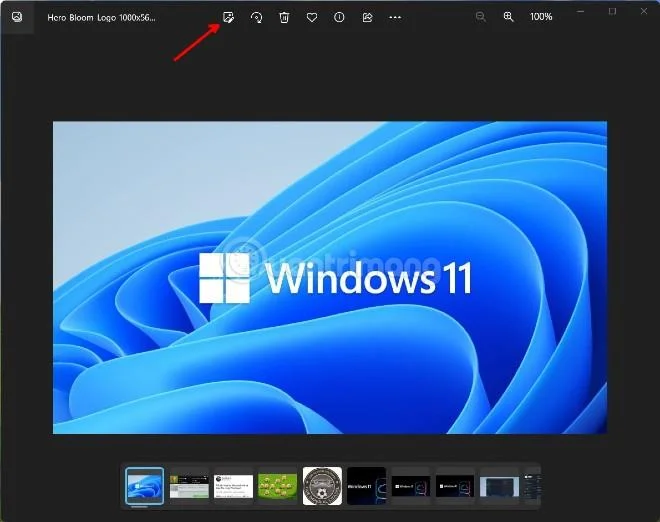The width and height of the screenshot is (660, 522).
Task: Select the round soccer badge thumbnail
Action: coord(322,486)
